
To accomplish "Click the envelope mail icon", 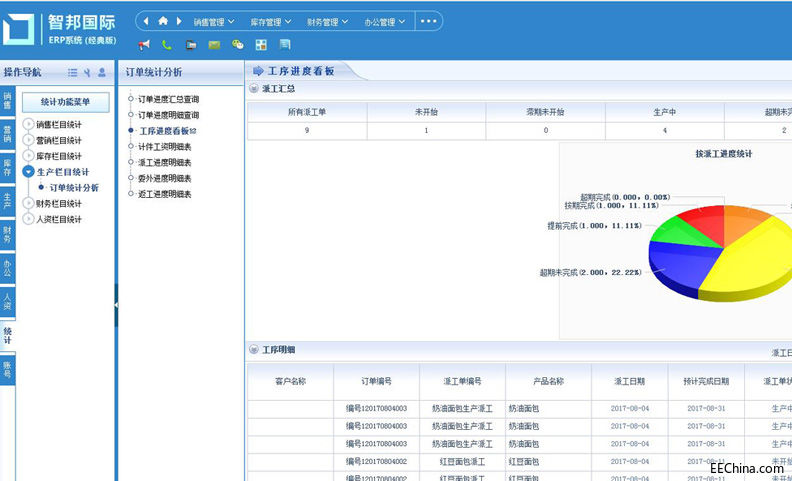I will point(214,45).
